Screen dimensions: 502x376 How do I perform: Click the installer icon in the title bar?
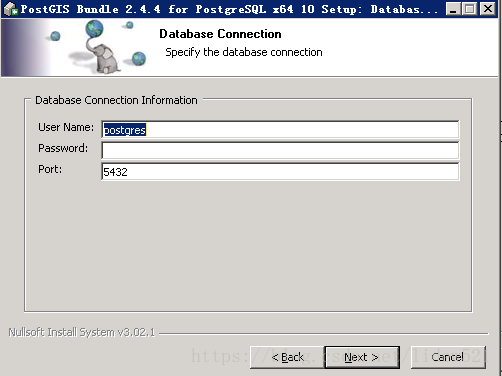(10, 9)
